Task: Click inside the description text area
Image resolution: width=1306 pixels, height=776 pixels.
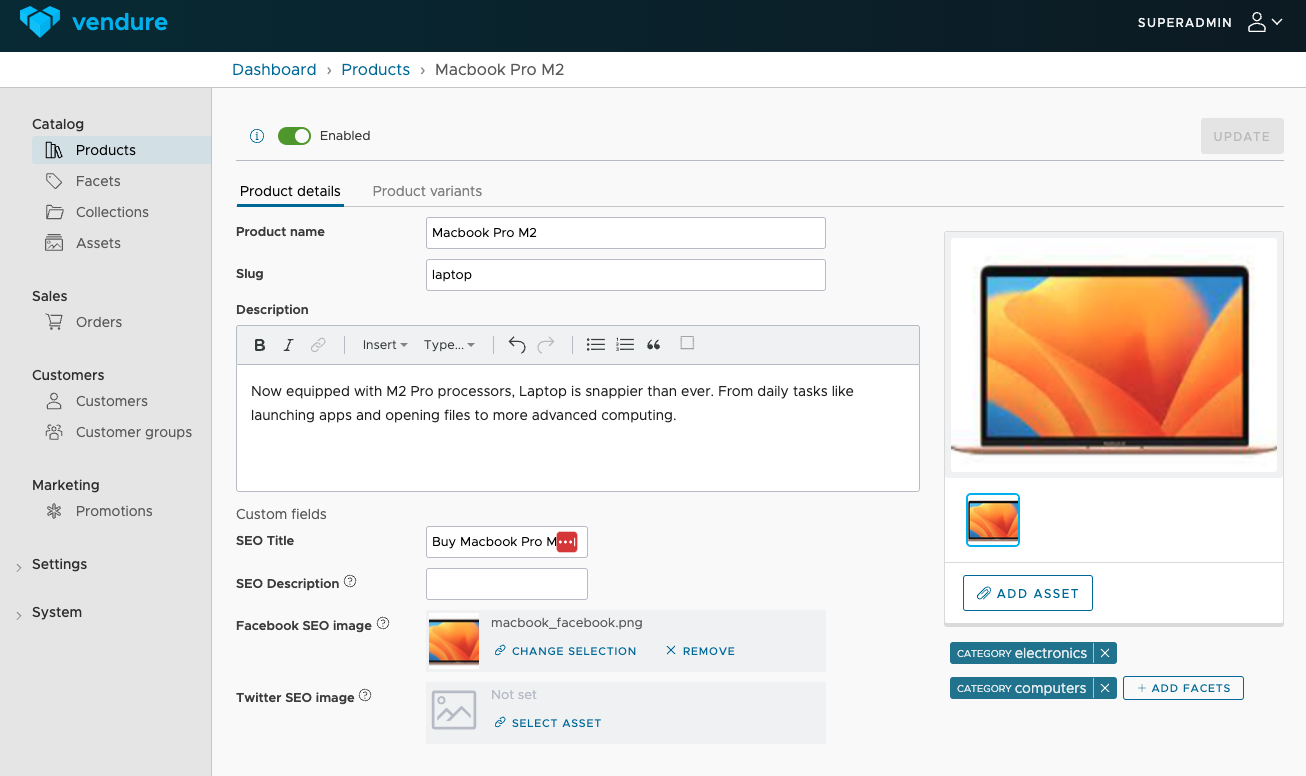Action: 578,428
